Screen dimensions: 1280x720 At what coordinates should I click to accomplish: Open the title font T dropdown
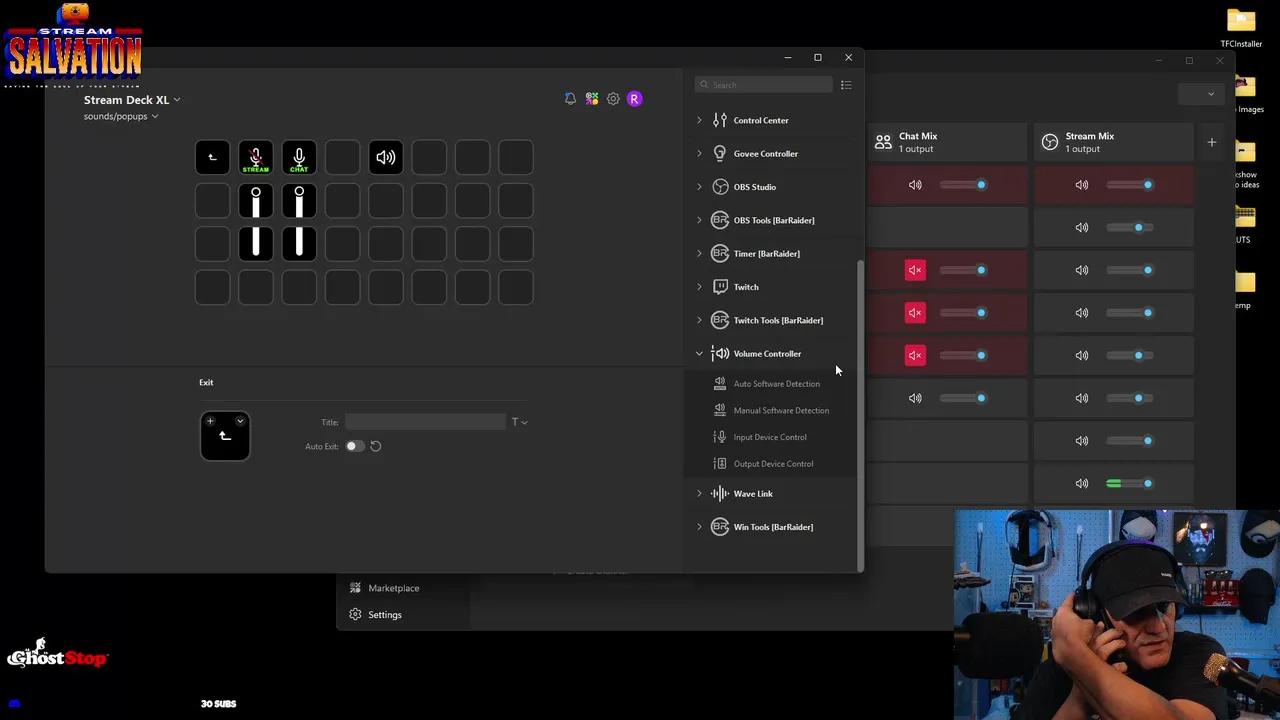[x=519, y=422]
